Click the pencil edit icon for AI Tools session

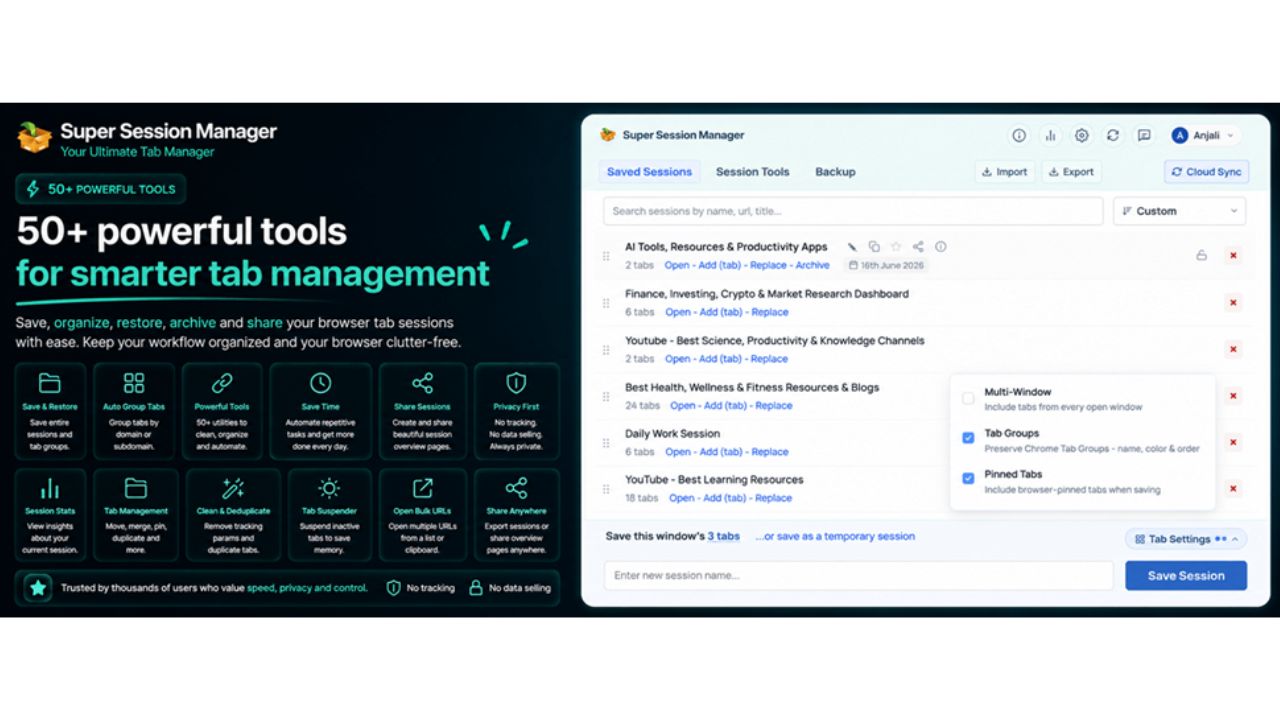point(852,247)
